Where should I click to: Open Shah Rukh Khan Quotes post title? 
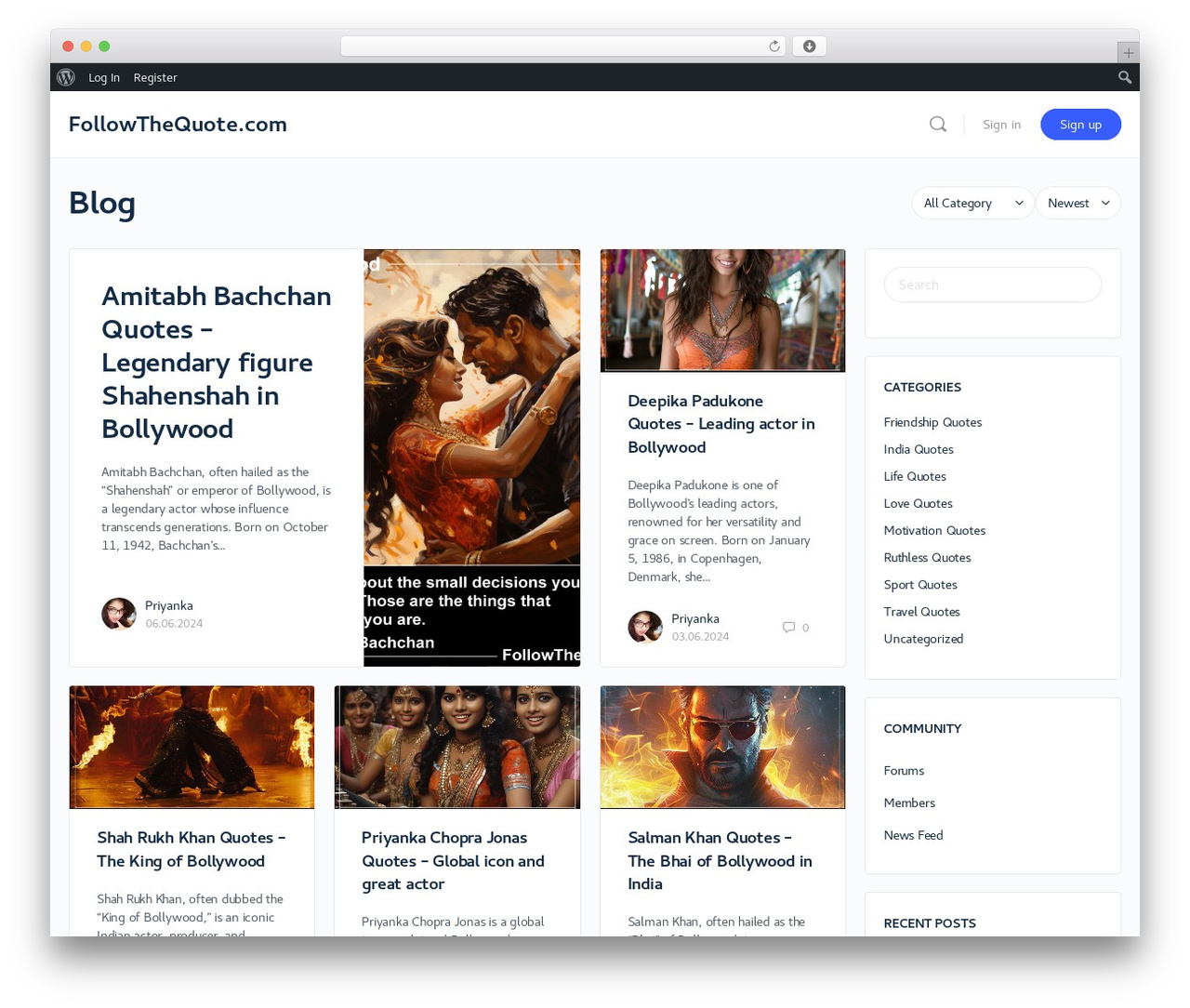point(192,850)
